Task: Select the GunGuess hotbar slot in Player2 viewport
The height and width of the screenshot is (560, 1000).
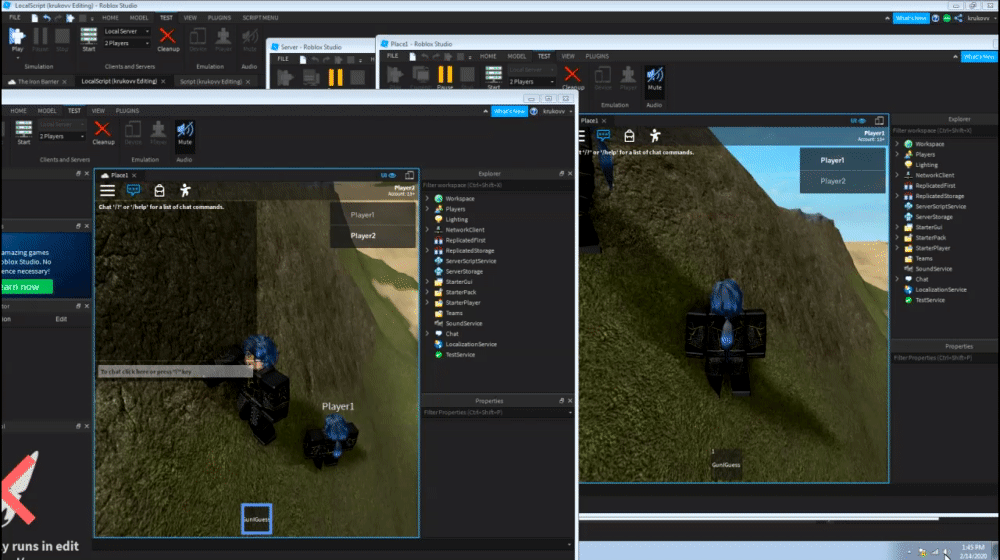Action: tap(256, 519)
